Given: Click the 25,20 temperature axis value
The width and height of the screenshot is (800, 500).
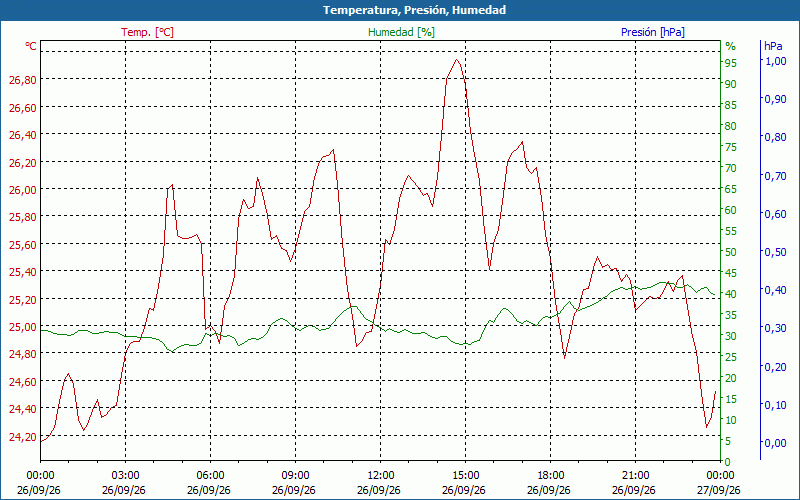Looking at the screenshot, I should click(23, 299).
